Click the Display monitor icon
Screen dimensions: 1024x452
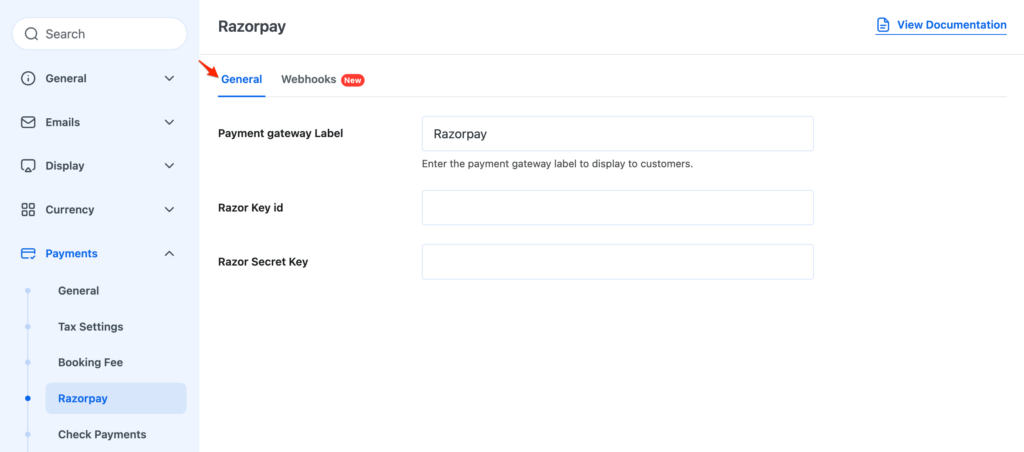28,166
